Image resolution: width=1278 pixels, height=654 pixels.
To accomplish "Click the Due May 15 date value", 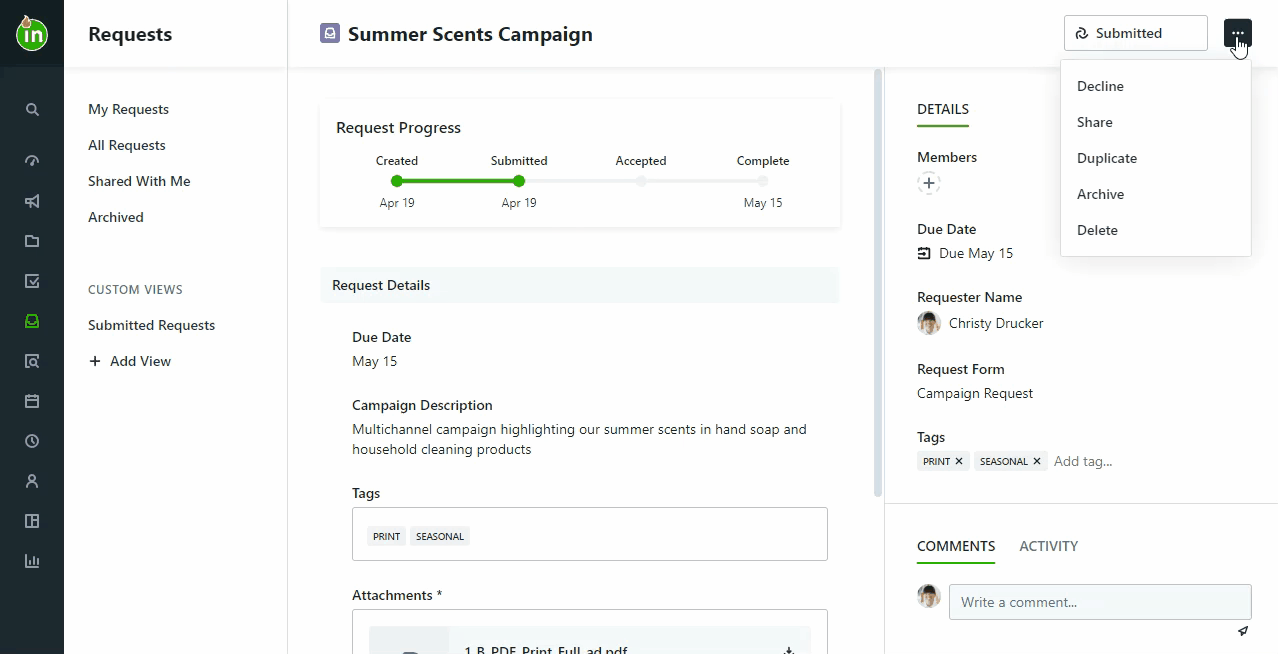I will click(x=976, y=253).
